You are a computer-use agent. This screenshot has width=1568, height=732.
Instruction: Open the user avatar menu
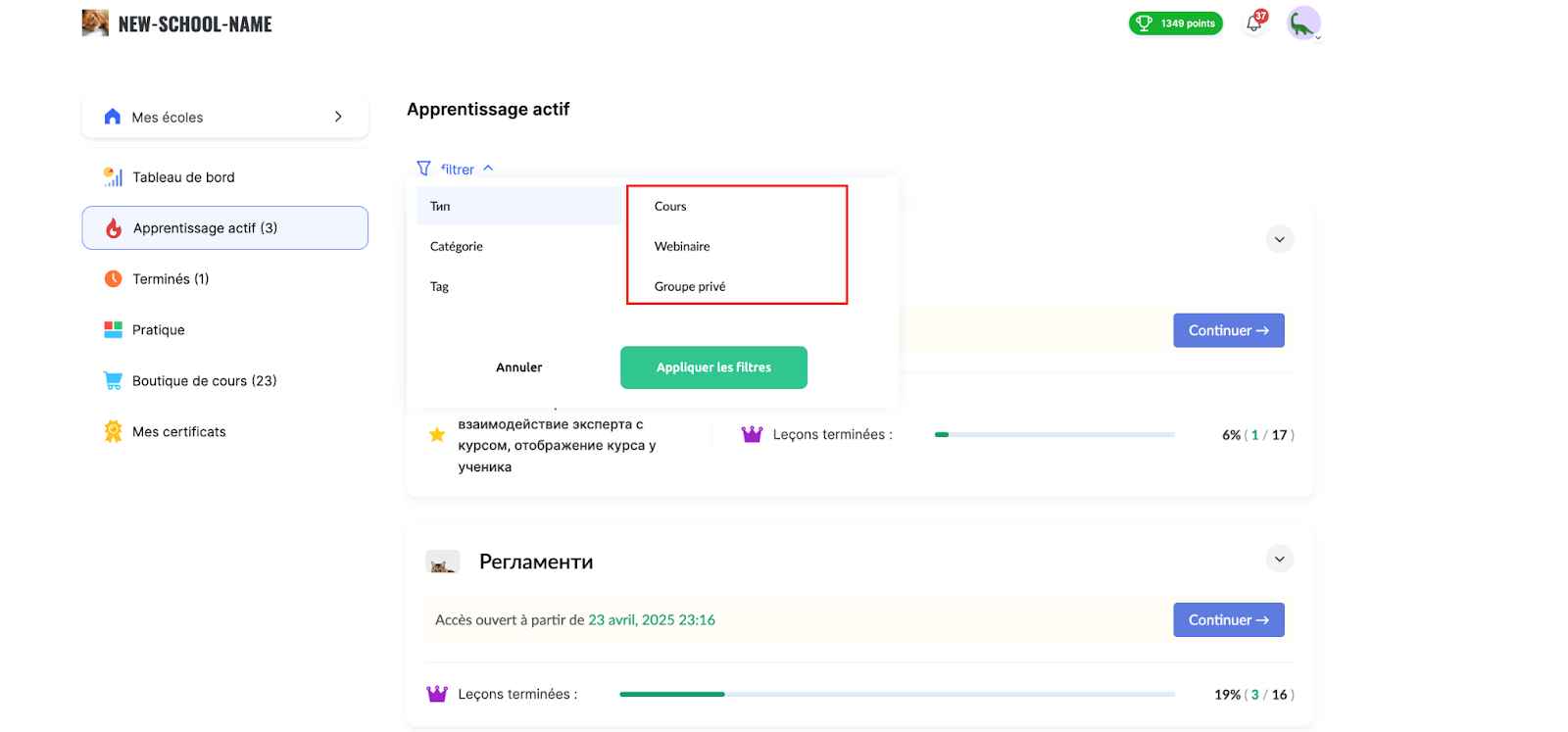1303,24
